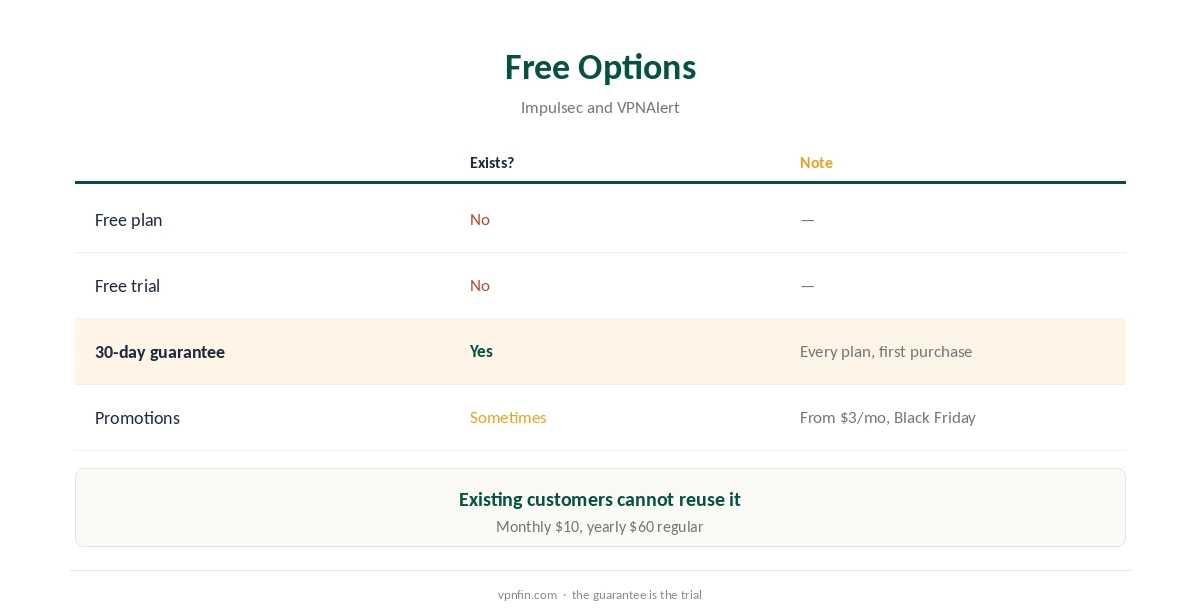Select the 'Impulsec and VPNAlert' subtitle
Image resolution: width=1200 pixels, height=614 pixels.
point(600,108)
